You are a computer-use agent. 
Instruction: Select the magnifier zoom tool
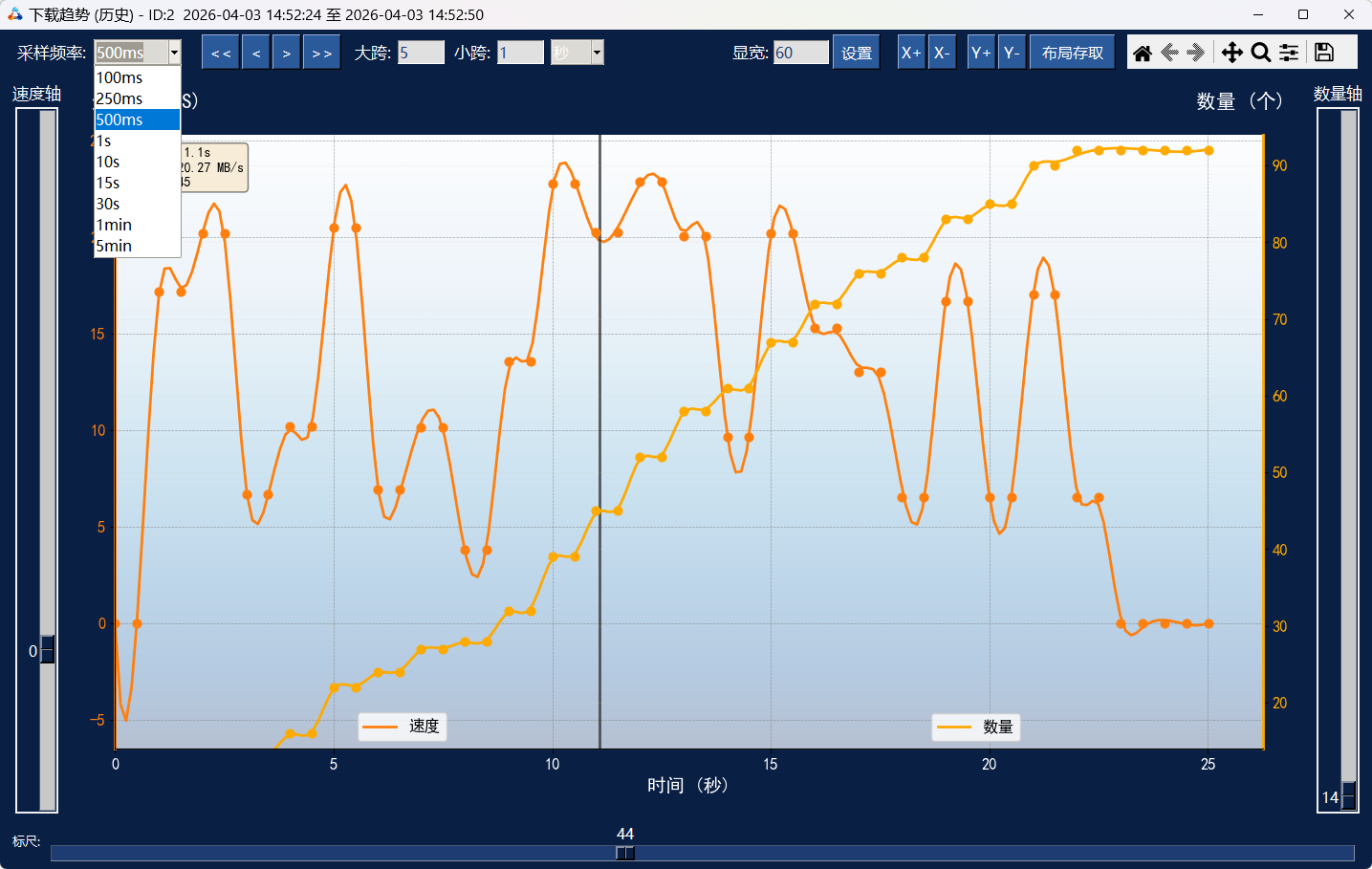[1260, 53]
